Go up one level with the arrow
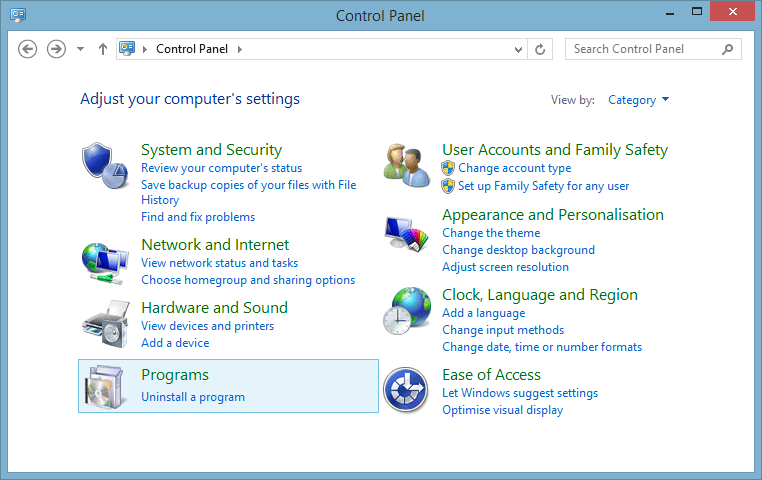762x480 pixels. coord(103,49)
